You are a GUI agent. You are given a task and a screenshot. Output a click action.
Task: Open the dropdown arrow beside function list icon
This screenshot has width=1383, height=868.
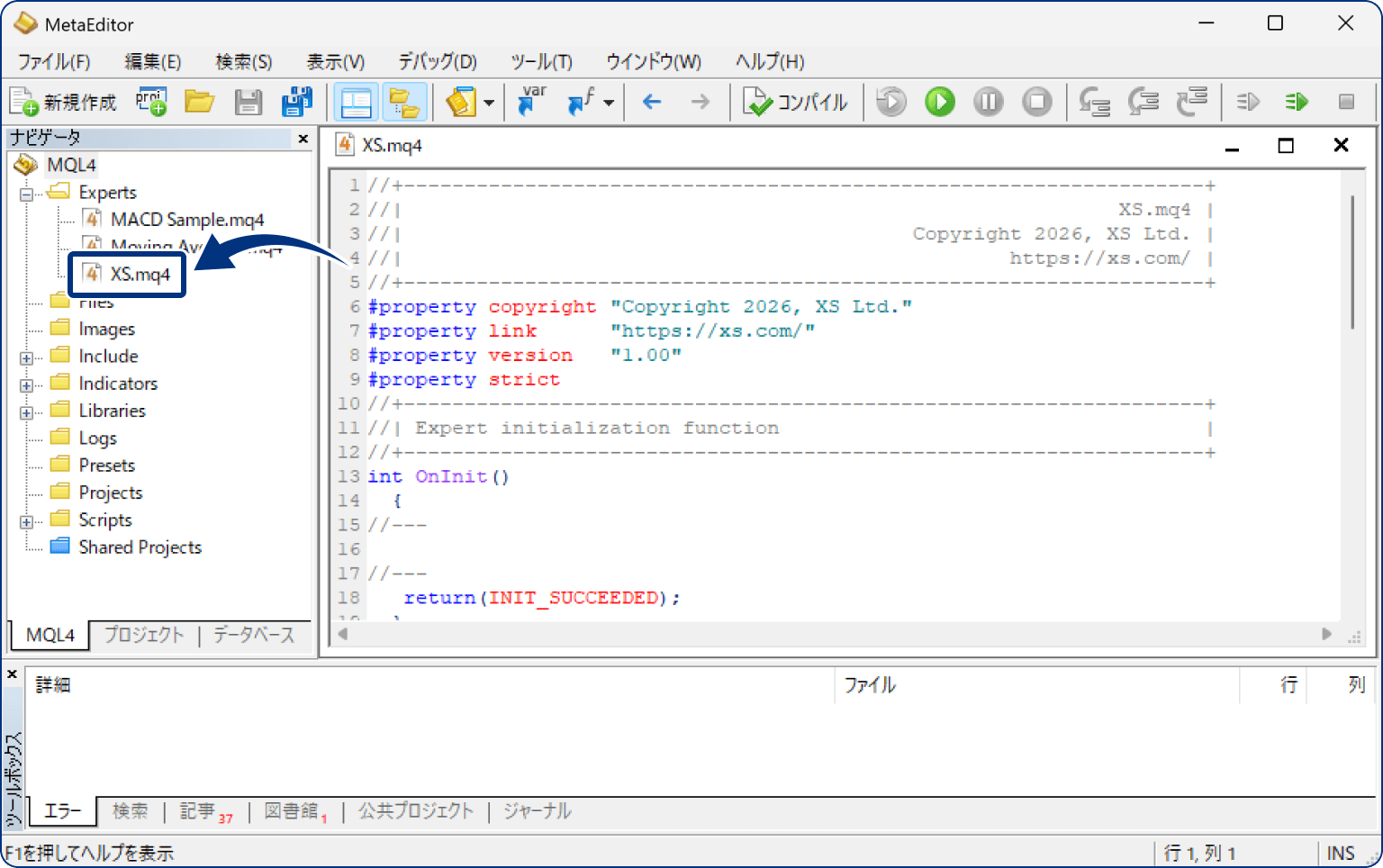609,103
